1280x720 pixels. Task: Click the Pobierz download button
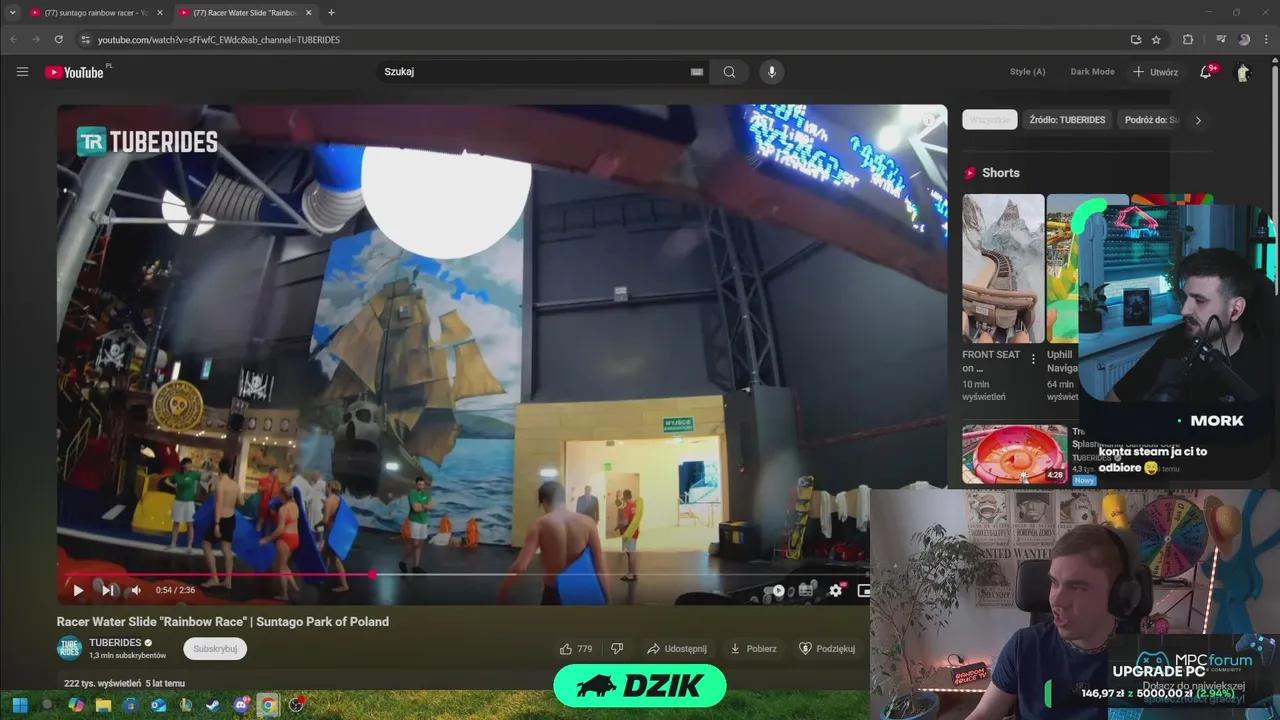[753, 649]
